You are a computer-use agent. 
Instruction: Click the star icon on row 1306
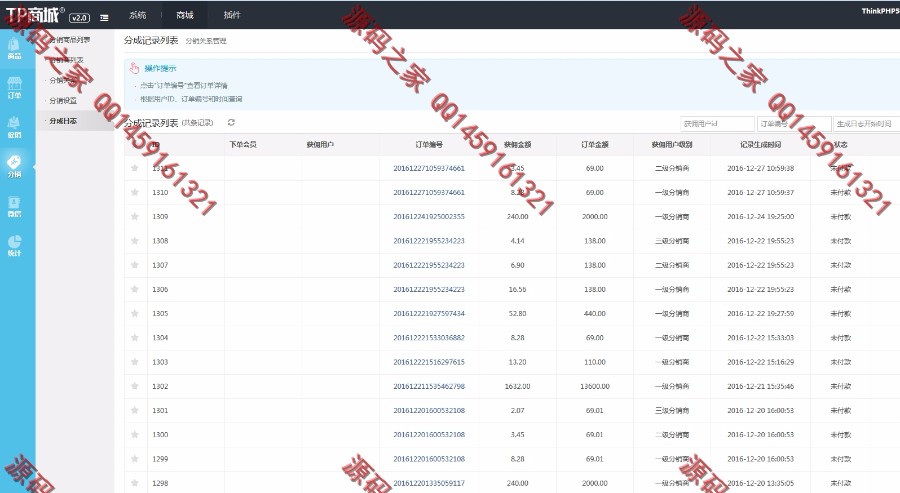pos(135,289)
